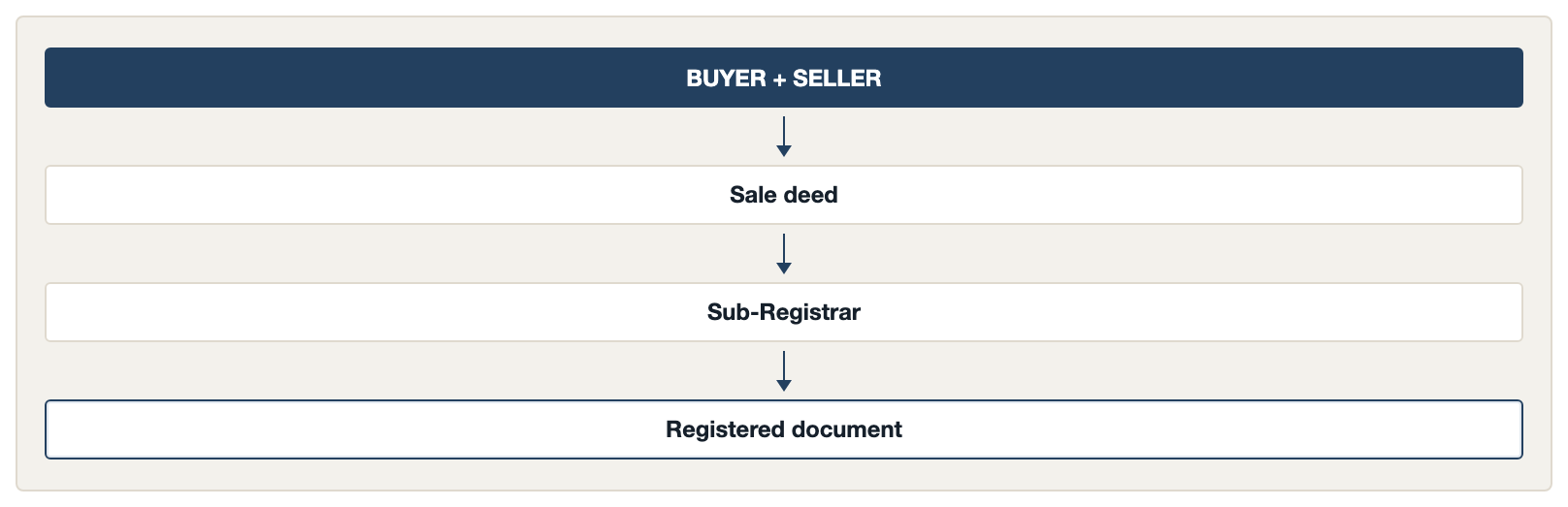
Task: Click the arrowhead above the Registered document box
Action: click(784, 386)
